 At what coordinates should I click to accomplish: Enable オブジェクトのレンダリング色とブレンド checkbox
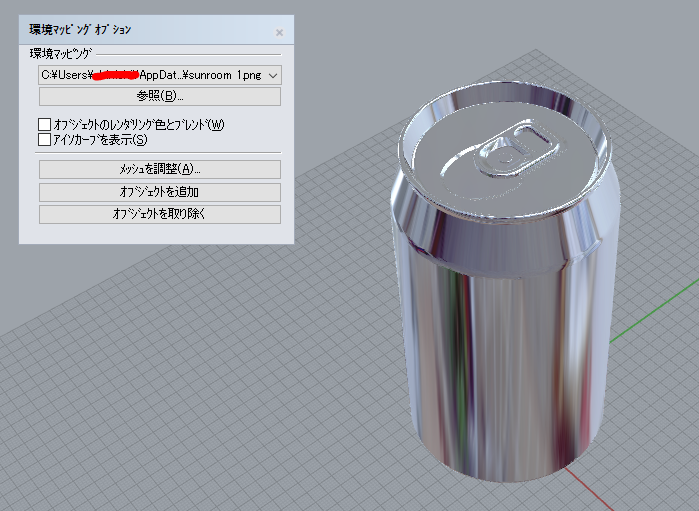coord(45,124)
